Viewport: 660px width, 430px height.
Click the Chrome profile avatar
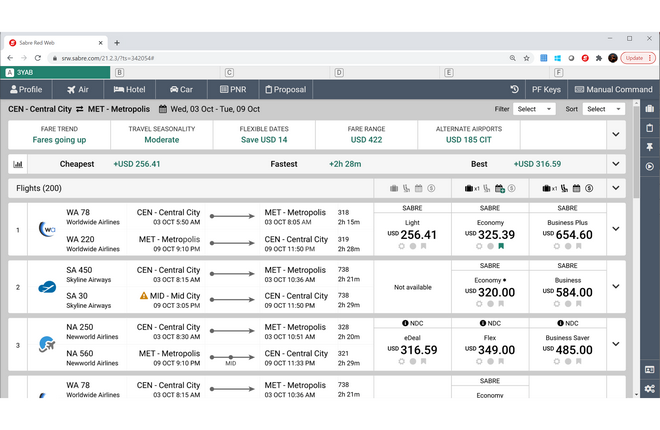[x=613, y=58]
